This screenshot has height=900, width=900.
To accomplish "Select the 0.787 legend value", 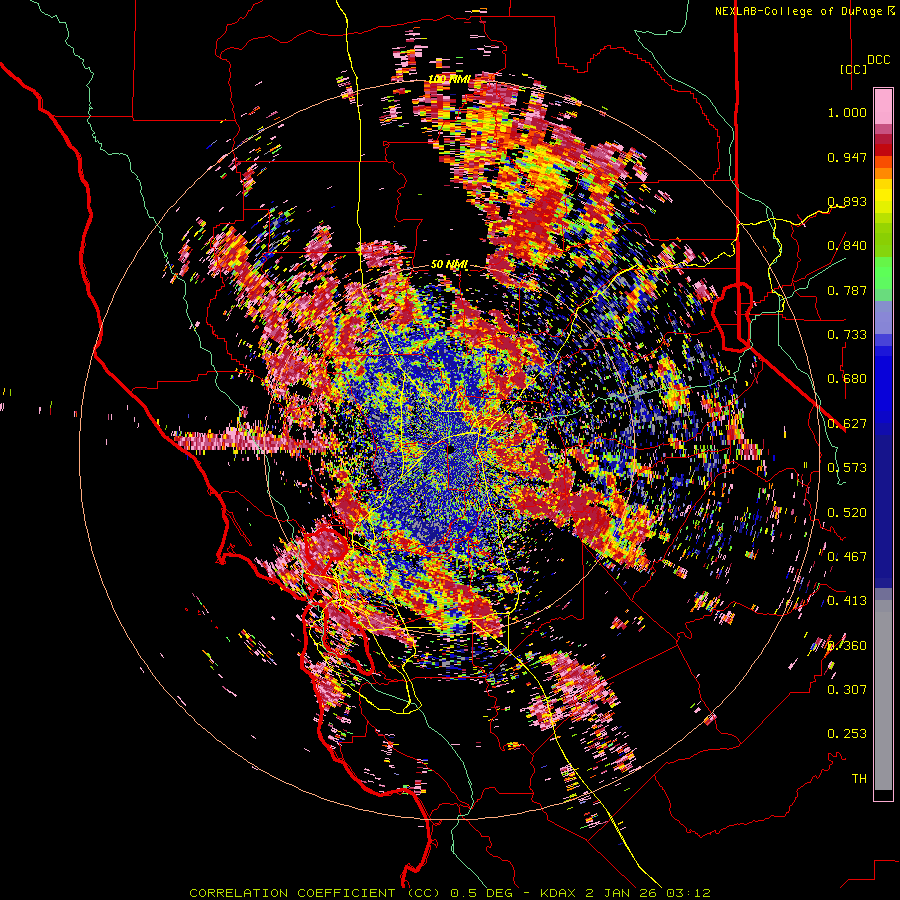I will tap(847, 290).
